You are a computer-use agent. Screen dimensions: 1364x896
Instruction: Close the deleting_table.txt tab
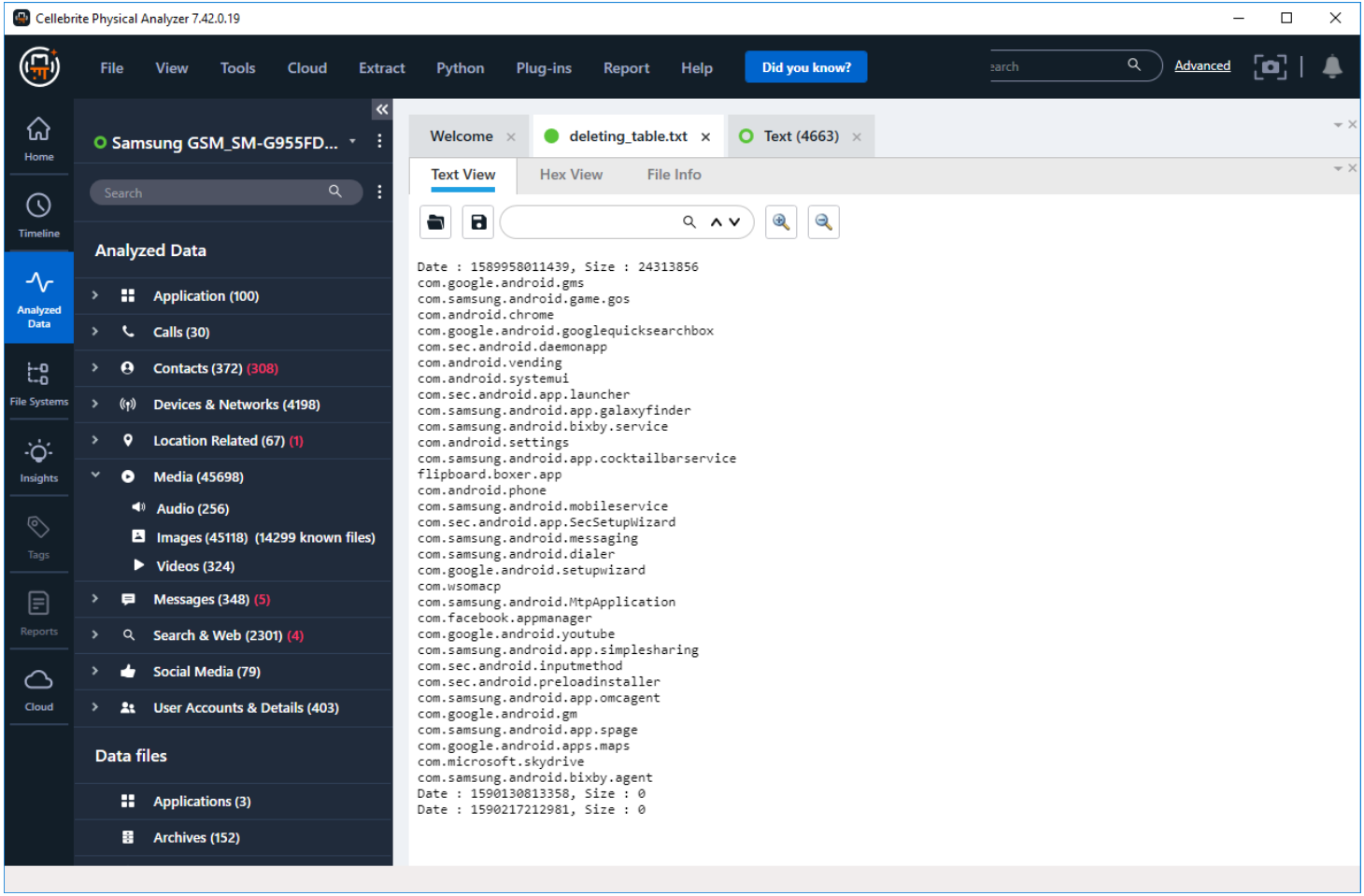tap(705, 137)
